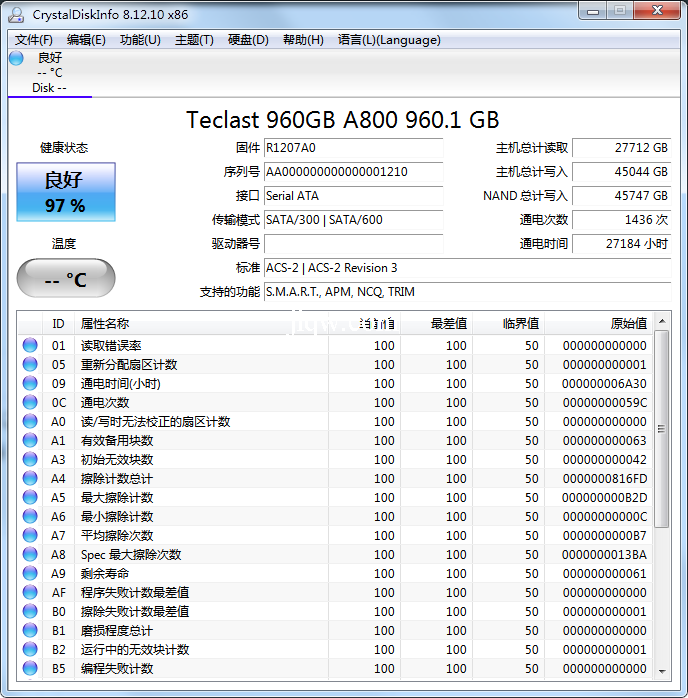Click status orb for 重新分配扇区计数 row
The height and width of the screenshot is (698, 688).
(30, 365)
